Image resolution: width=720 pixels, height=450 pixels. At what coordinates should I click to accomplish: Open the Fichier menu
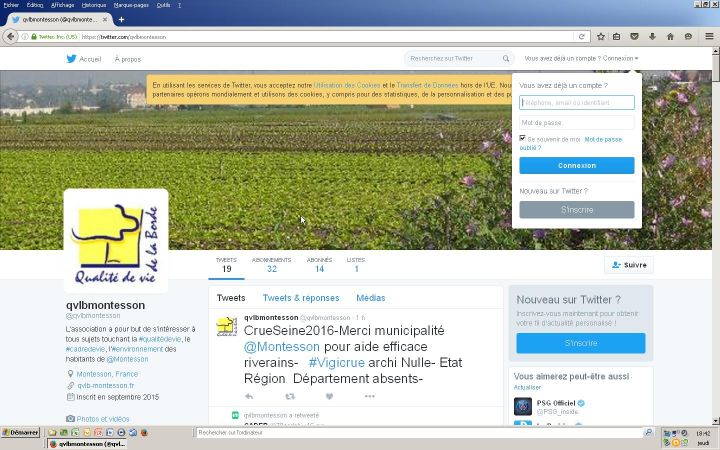[x=11, y=5]
